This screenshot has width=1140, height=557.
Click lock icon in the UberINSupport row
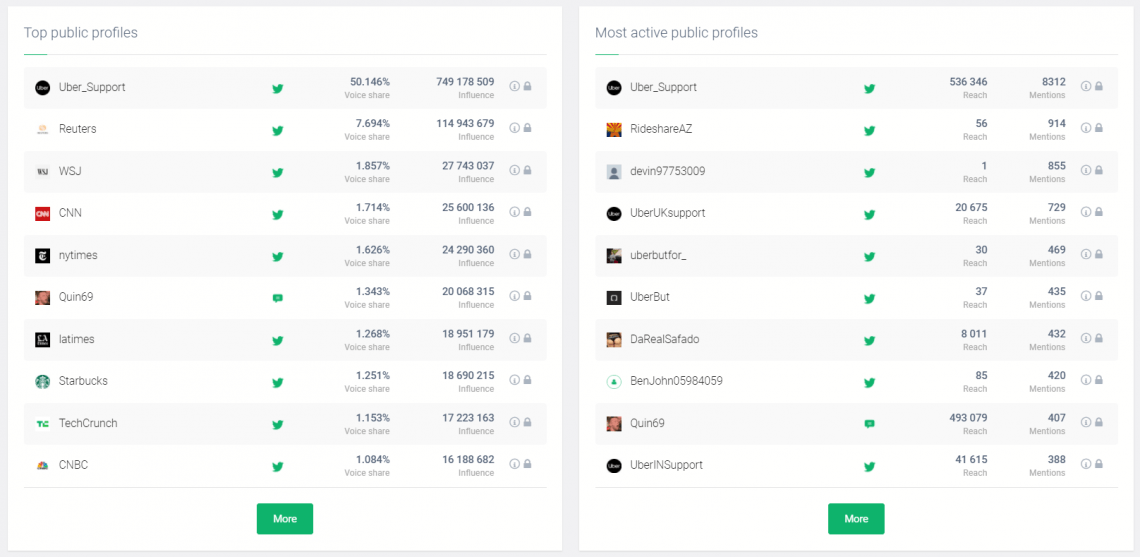[x=1098, y=464]
